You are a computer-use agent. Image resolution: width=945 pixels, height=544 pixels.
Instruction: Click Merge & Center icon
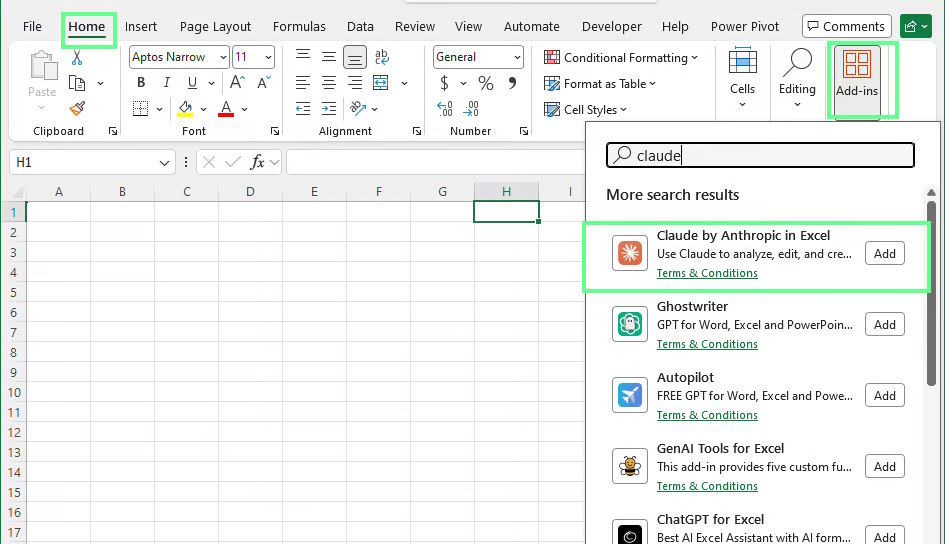click(381, 83)
